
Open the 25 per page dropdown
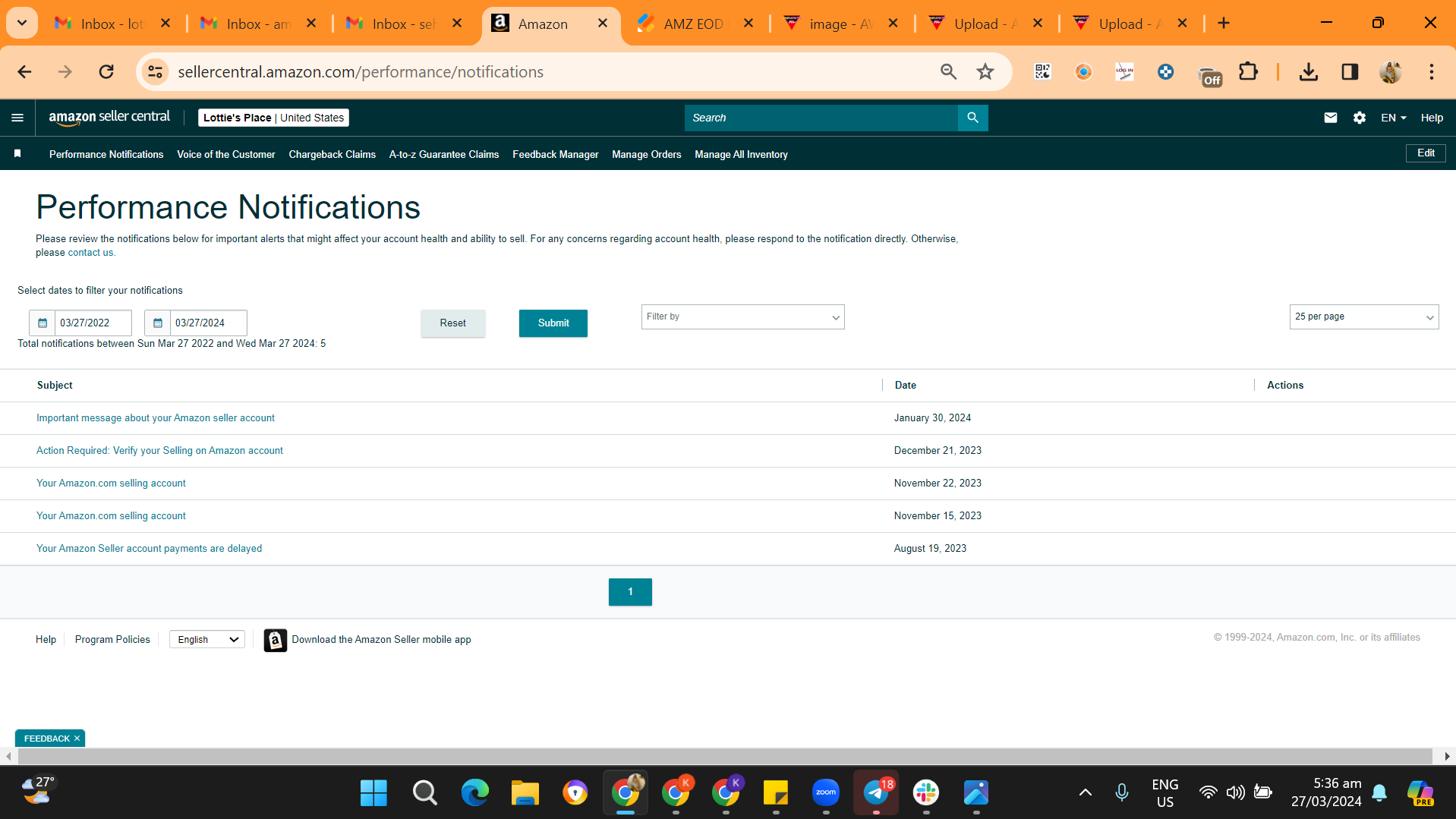(1363, 317)
